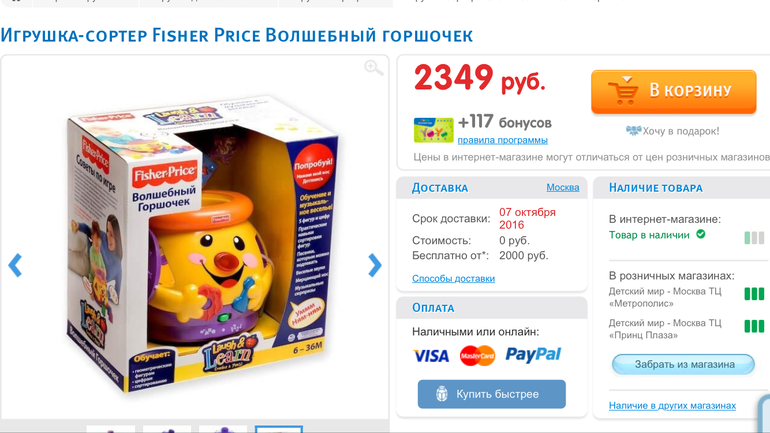
Task: Click Забрать из магазина button
Action: click(x=683, y=365)
